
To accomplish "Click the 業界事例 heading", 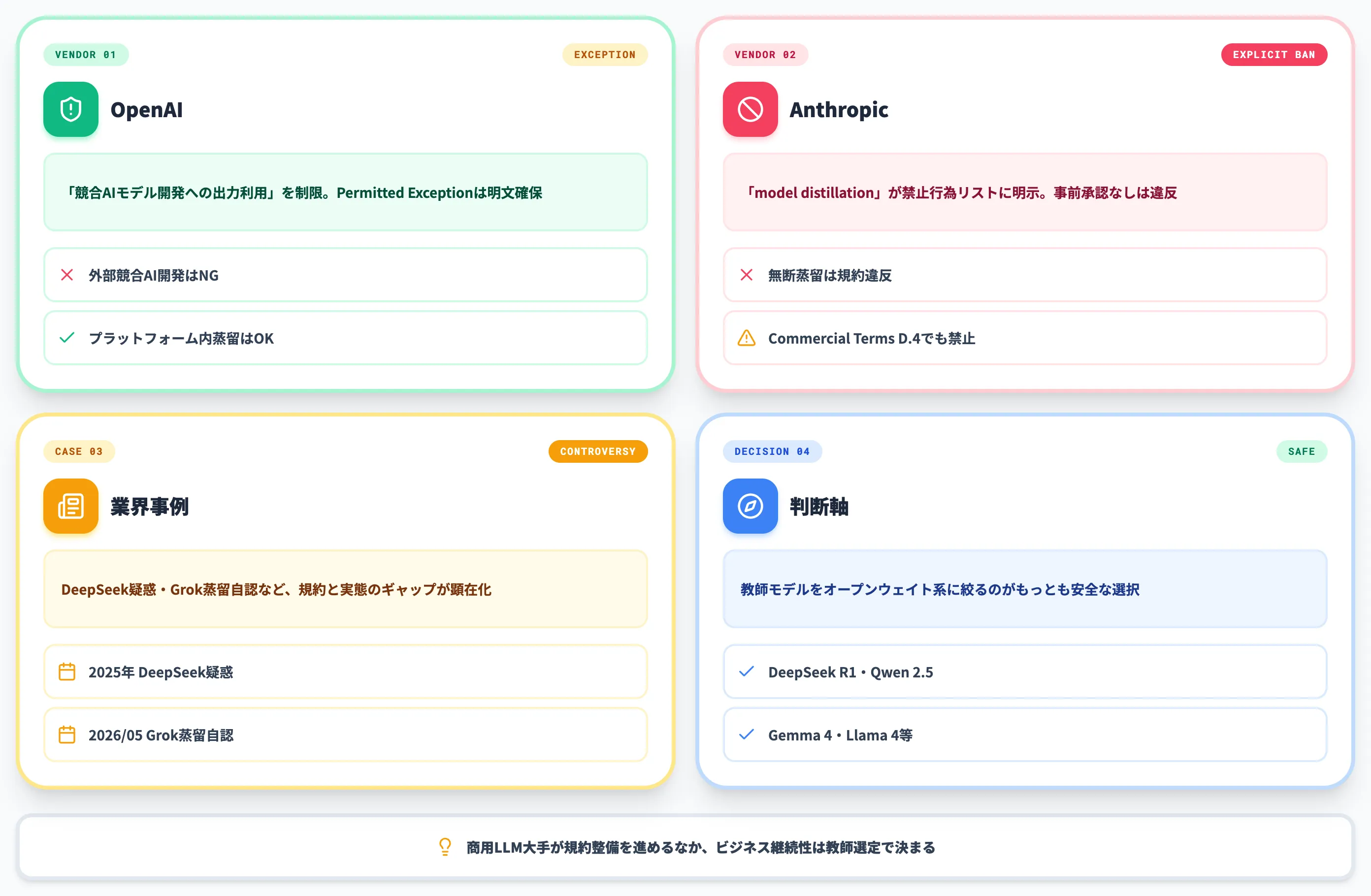I will 149,506.
